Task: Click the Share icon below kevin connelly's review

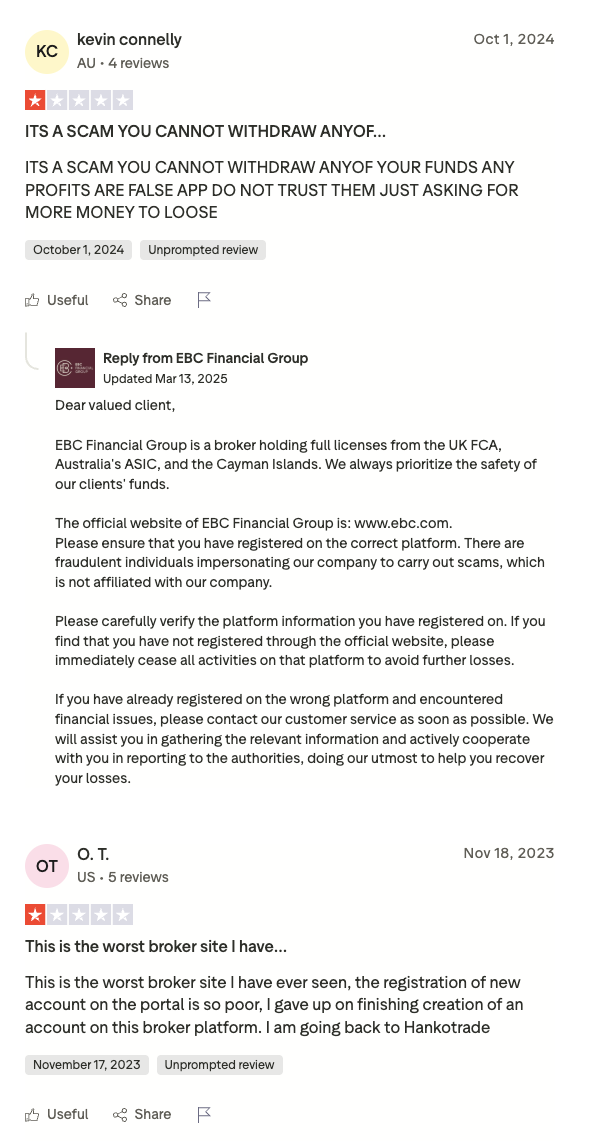Action: 118,299
